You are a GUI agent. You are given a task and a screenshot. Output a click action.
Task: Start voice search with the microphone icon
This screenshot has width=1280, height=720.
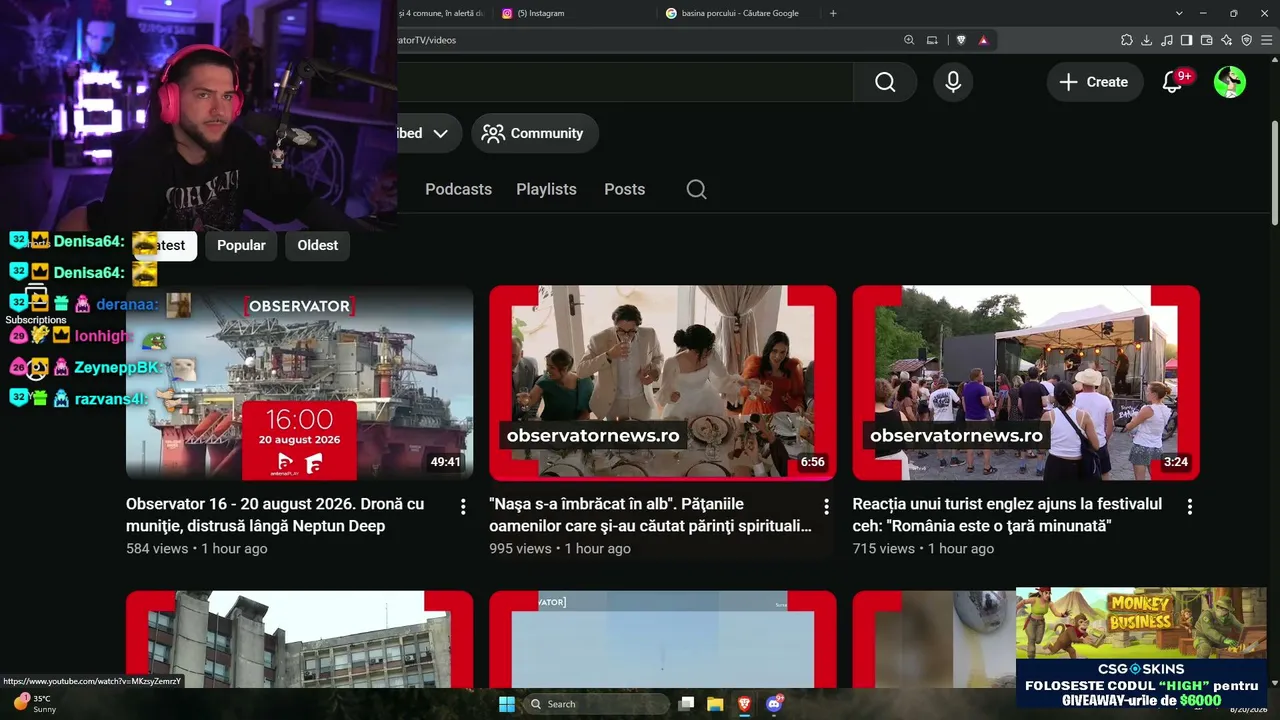(x=953, y=82)
